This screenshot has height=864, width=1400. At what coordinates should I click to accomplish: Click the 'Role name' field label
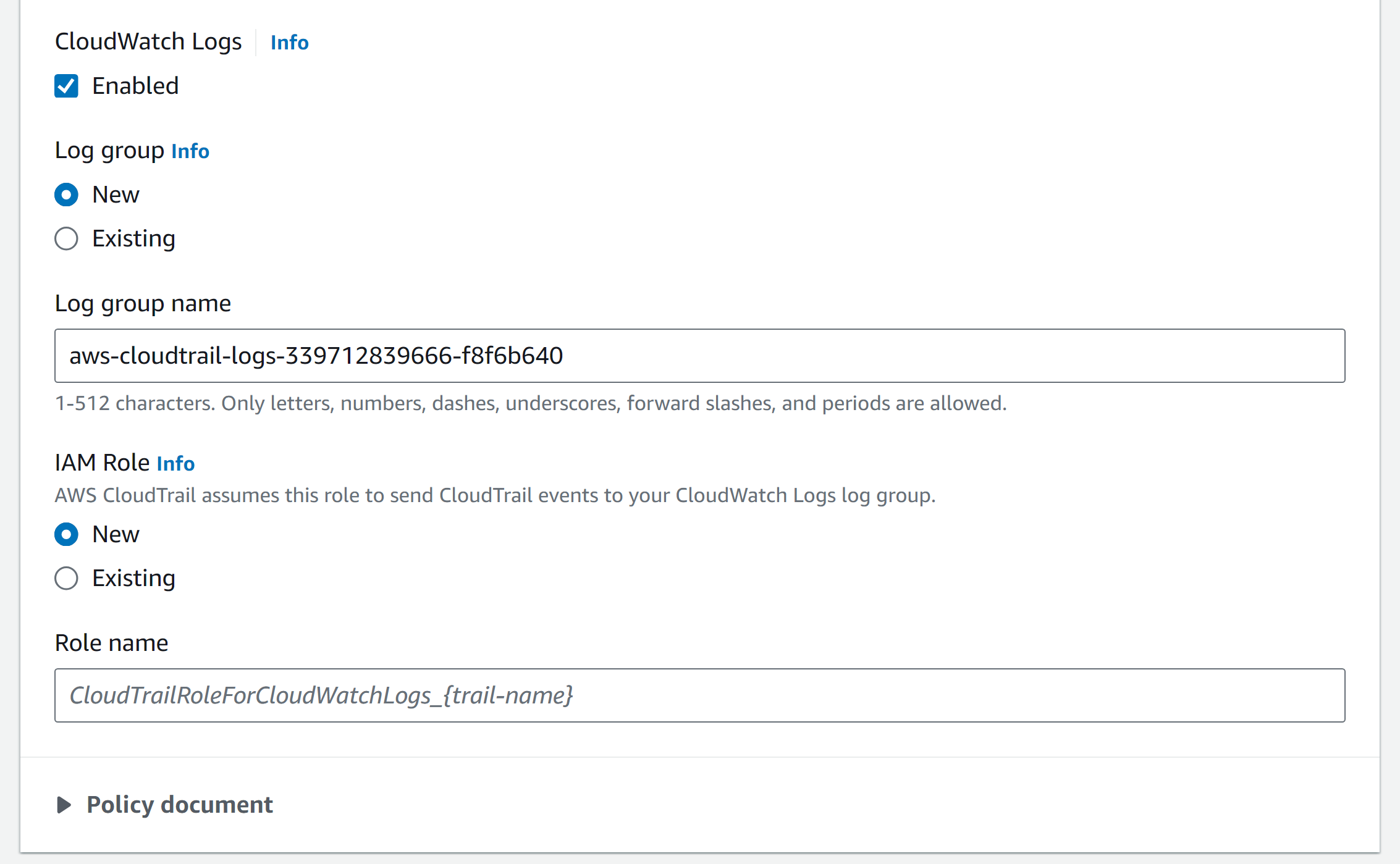pyautogui.click(x=111, y=643)
